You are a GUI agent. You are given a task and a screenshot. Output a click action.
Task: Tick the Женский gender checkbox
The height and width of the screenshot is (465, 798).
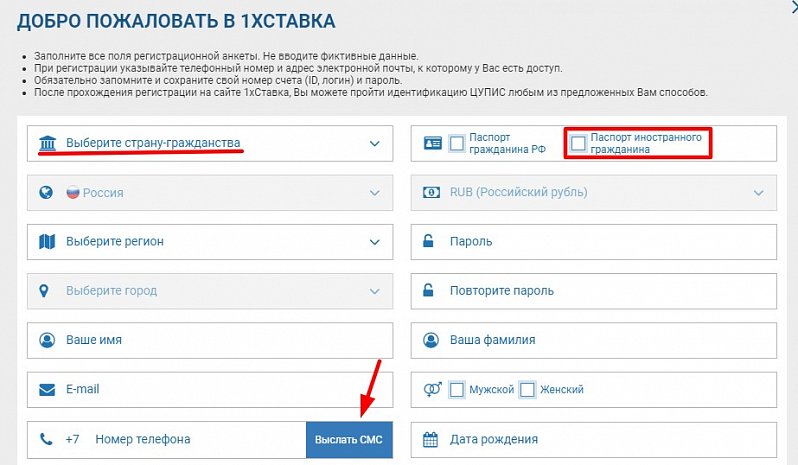527,389
